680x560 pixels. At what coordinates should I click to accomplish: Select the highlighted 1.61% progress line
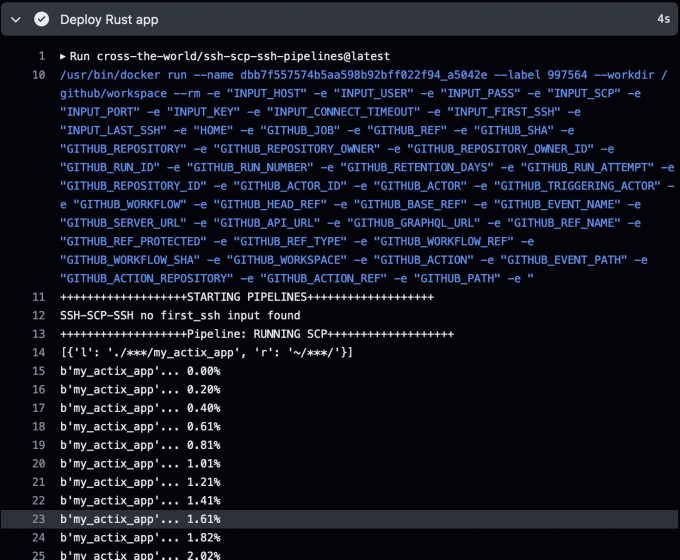140,519
